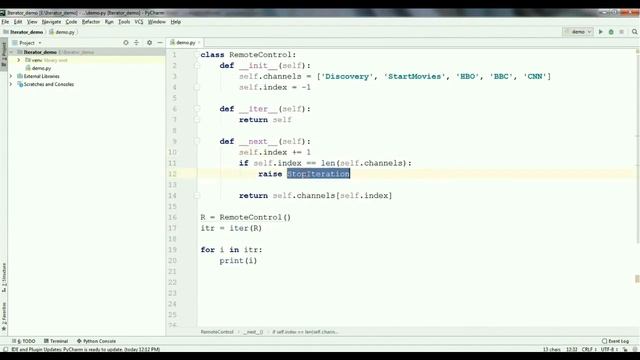Open the View menu
Screen dimensions: 640x360
32,22
